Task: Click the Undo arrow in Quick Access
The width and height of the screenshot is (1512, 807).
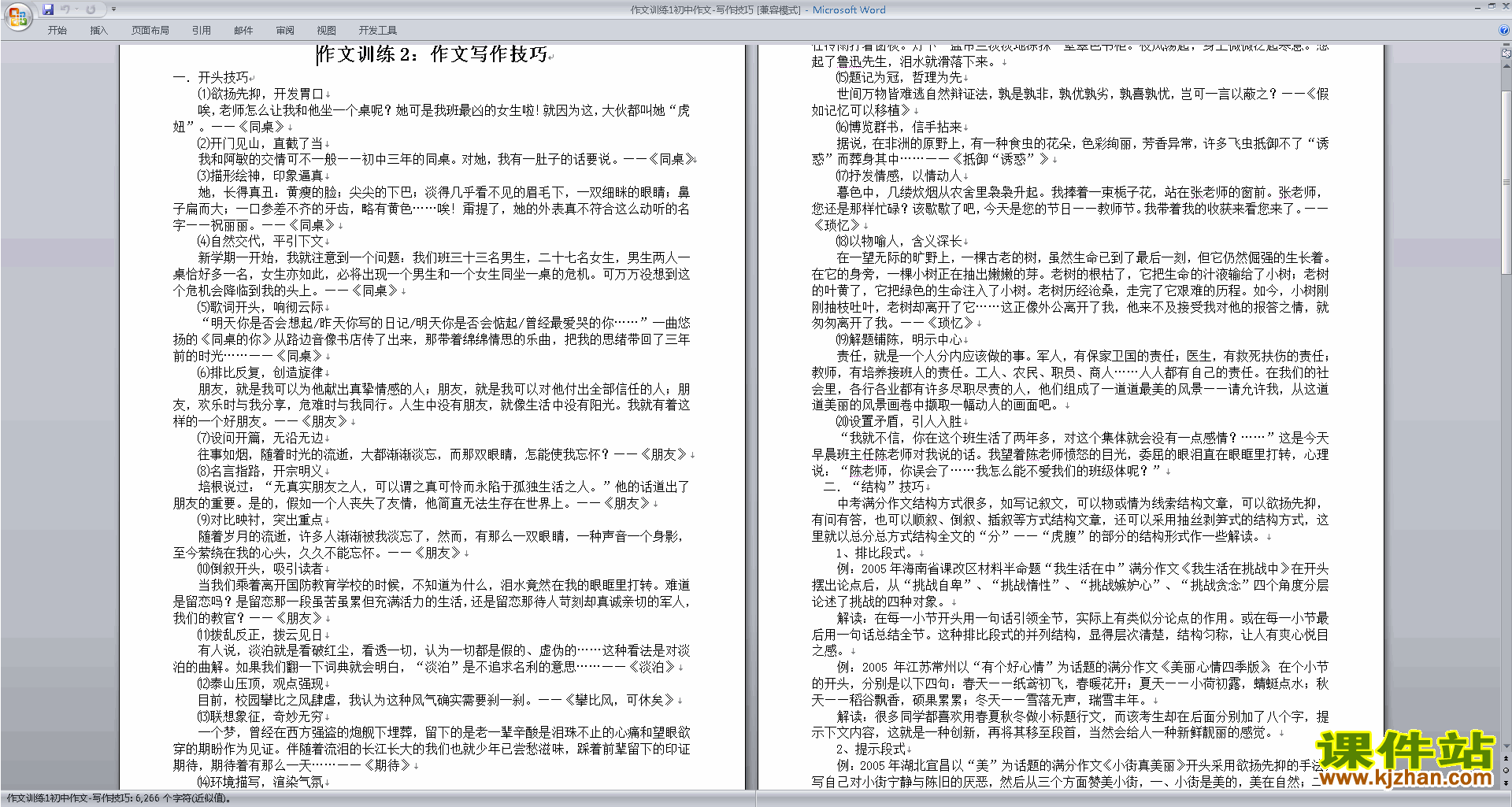Action: 65,9
